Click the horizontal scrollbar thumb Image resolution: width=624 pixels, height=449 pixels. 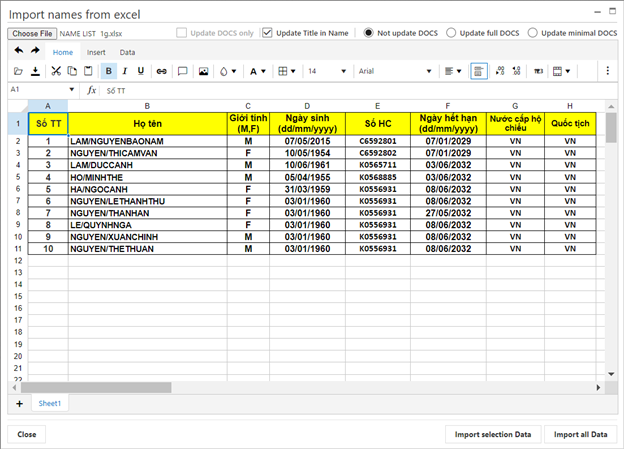pyautogui.click(x=96, y=387)
